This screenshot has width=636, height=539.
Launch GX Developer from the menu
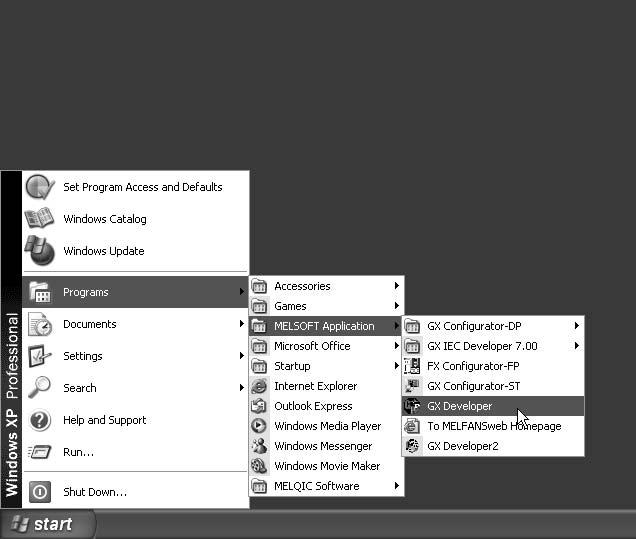[493, 406]
